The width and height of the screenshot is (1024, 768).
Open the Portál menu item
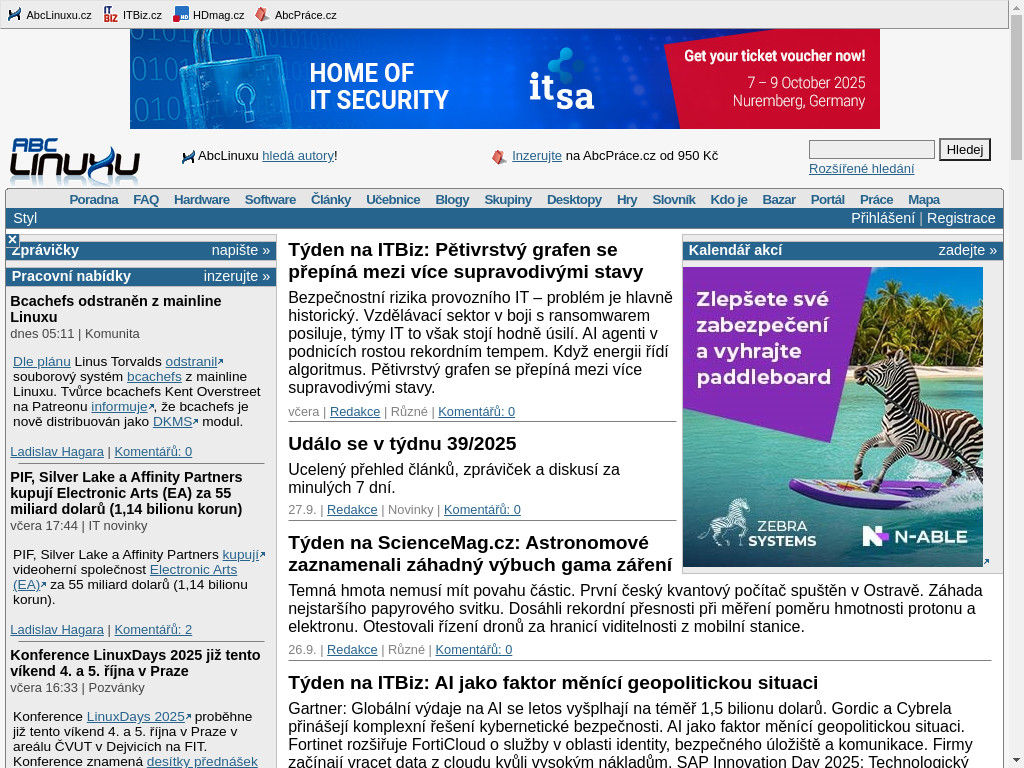click(827, 199)
